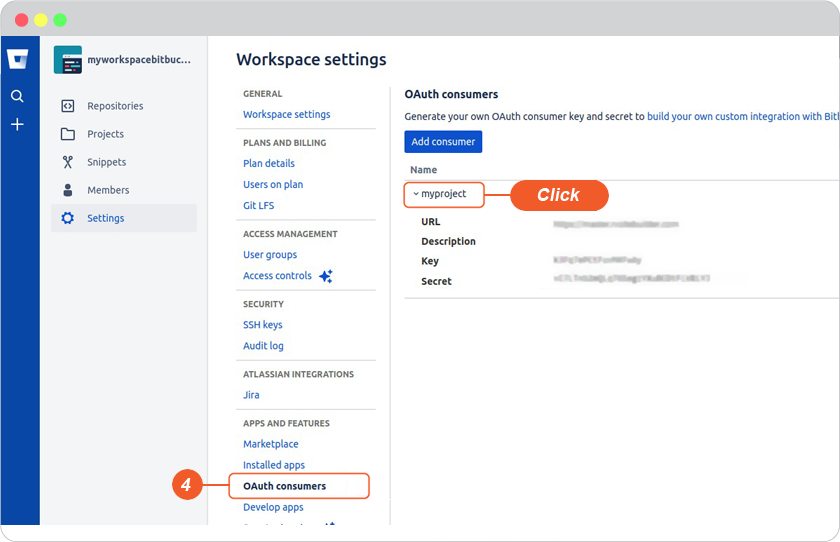Click the Bitbucket logo icon
This screenshot has height=542, width=840.
tap(18, 59)
